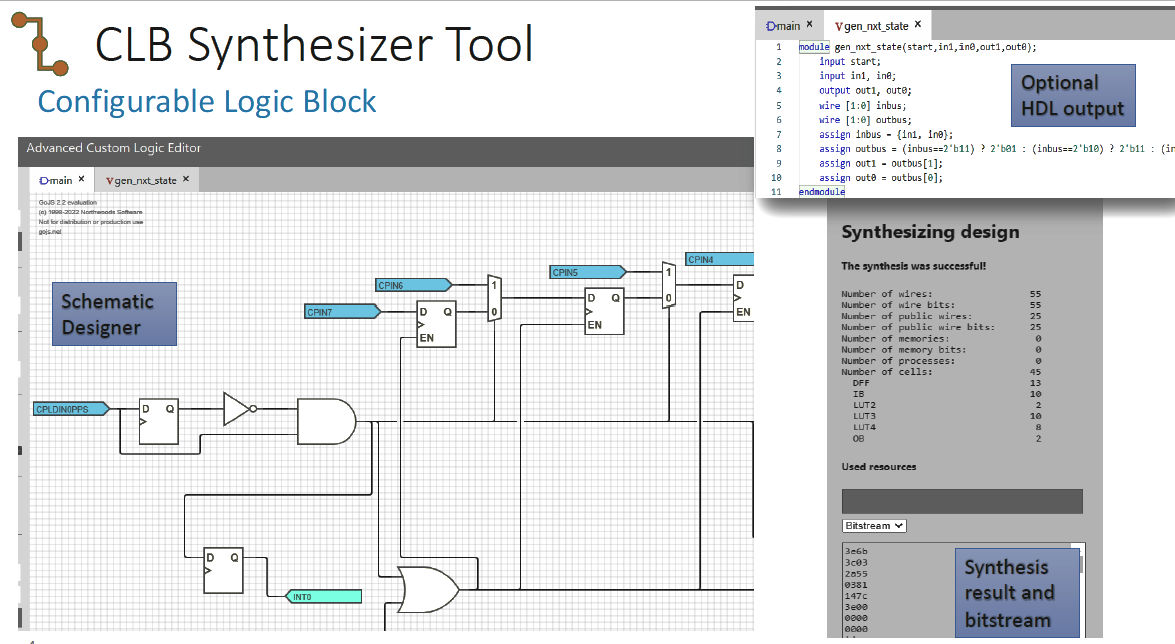1175x644 pixels.
Task: Switch to gen_nxt_state tab in schematic editor
Action: (x=145, y=181)
